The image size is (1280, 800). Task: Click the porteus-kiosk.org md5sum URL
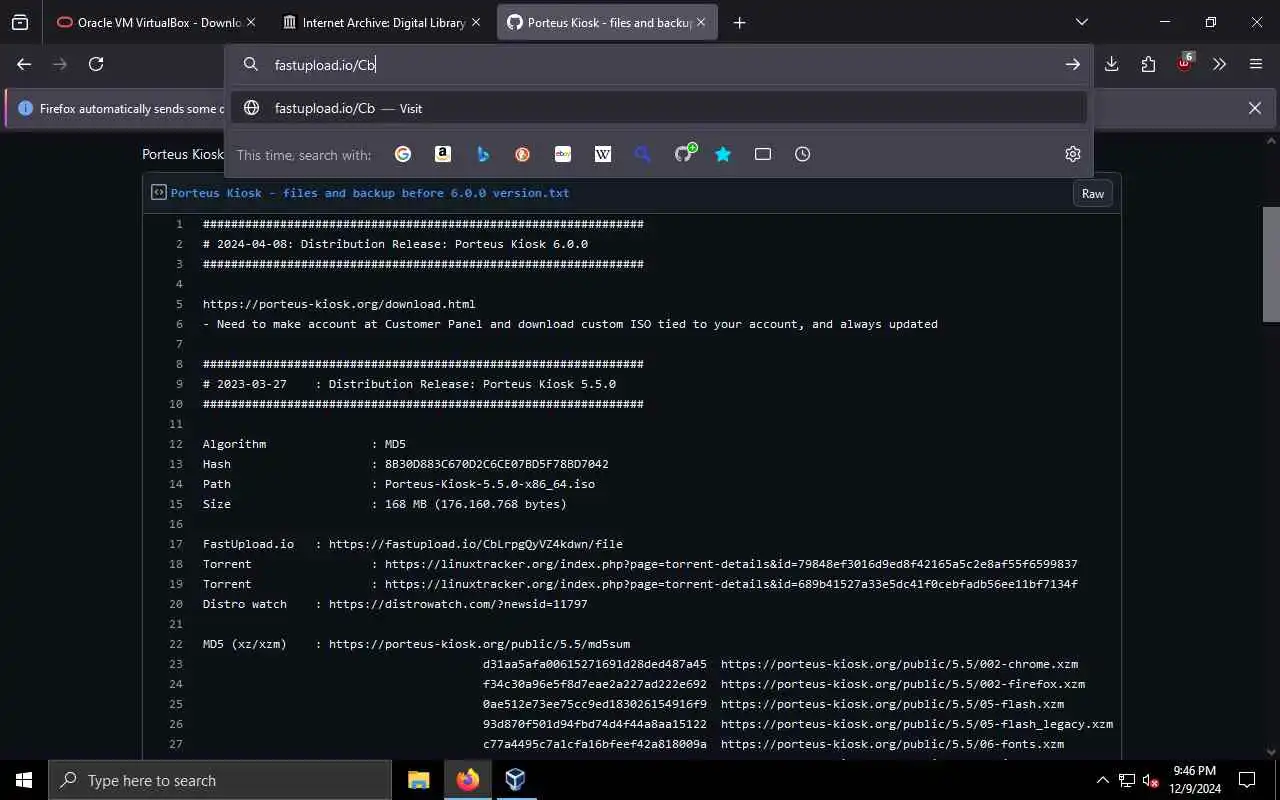(479, 644)
